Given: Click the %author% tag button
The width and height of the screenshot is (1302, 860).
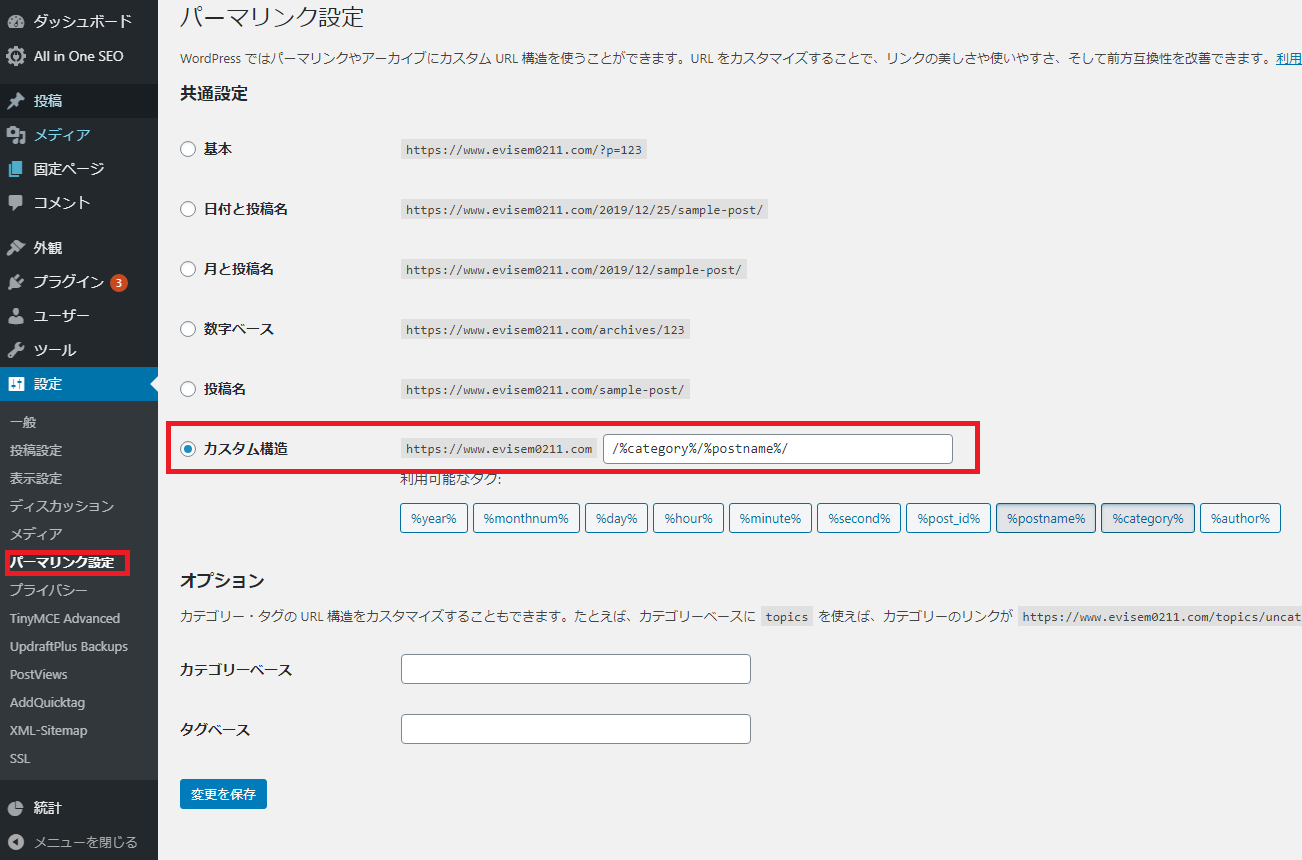Looking at the screenshot, I should click(1239, 518).
